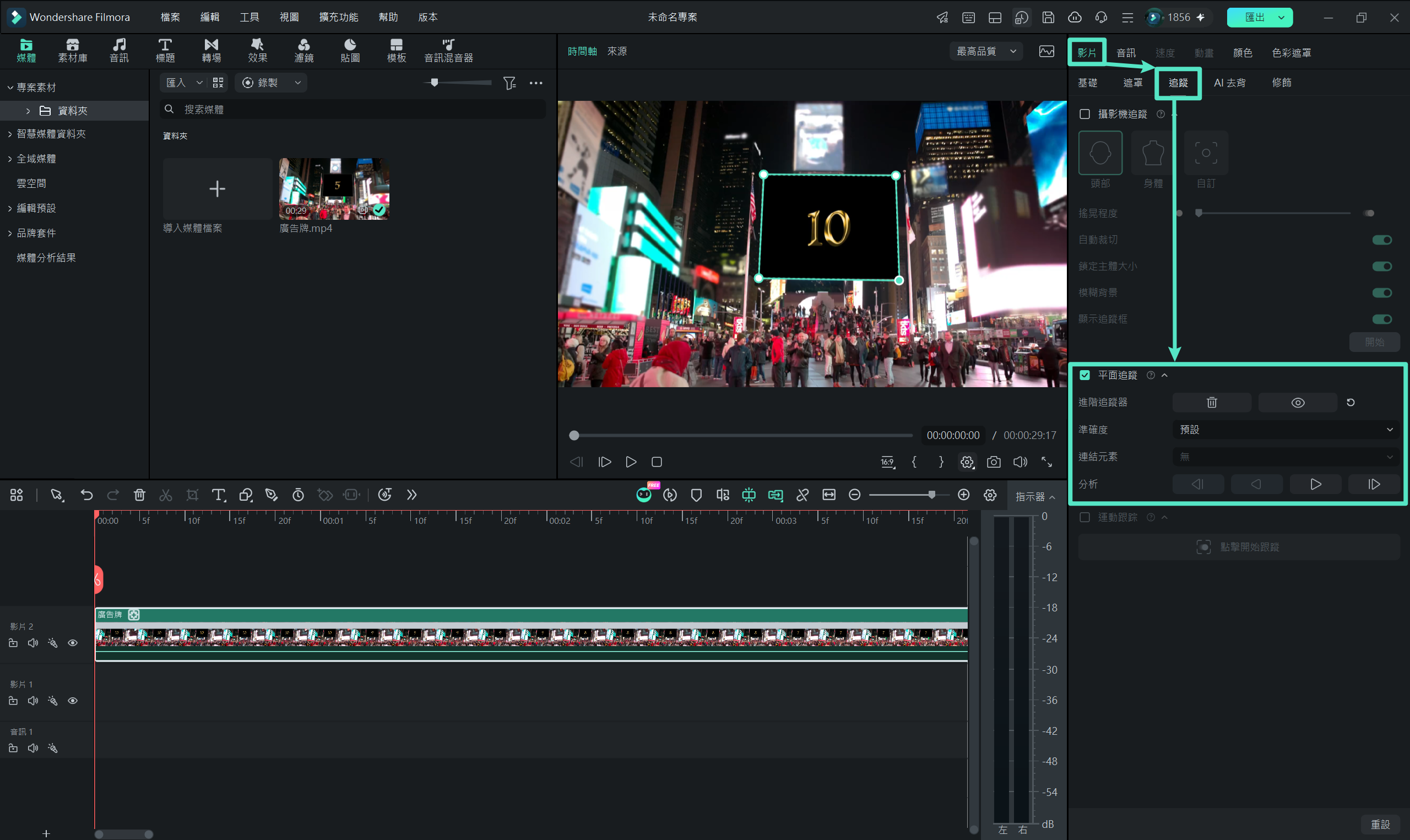The height and width of the screenshot is (840, 1410).
Task: Open preview settings gear icon
Action: 967,462
